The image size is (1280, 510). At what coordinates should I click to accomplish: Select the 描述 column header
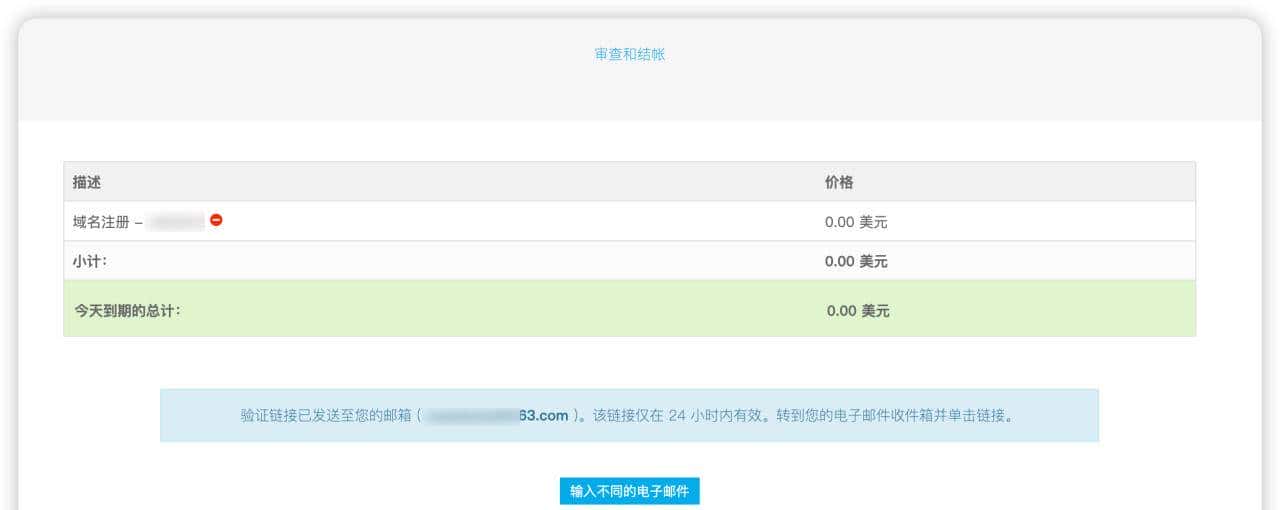click(x=87, y=182)
